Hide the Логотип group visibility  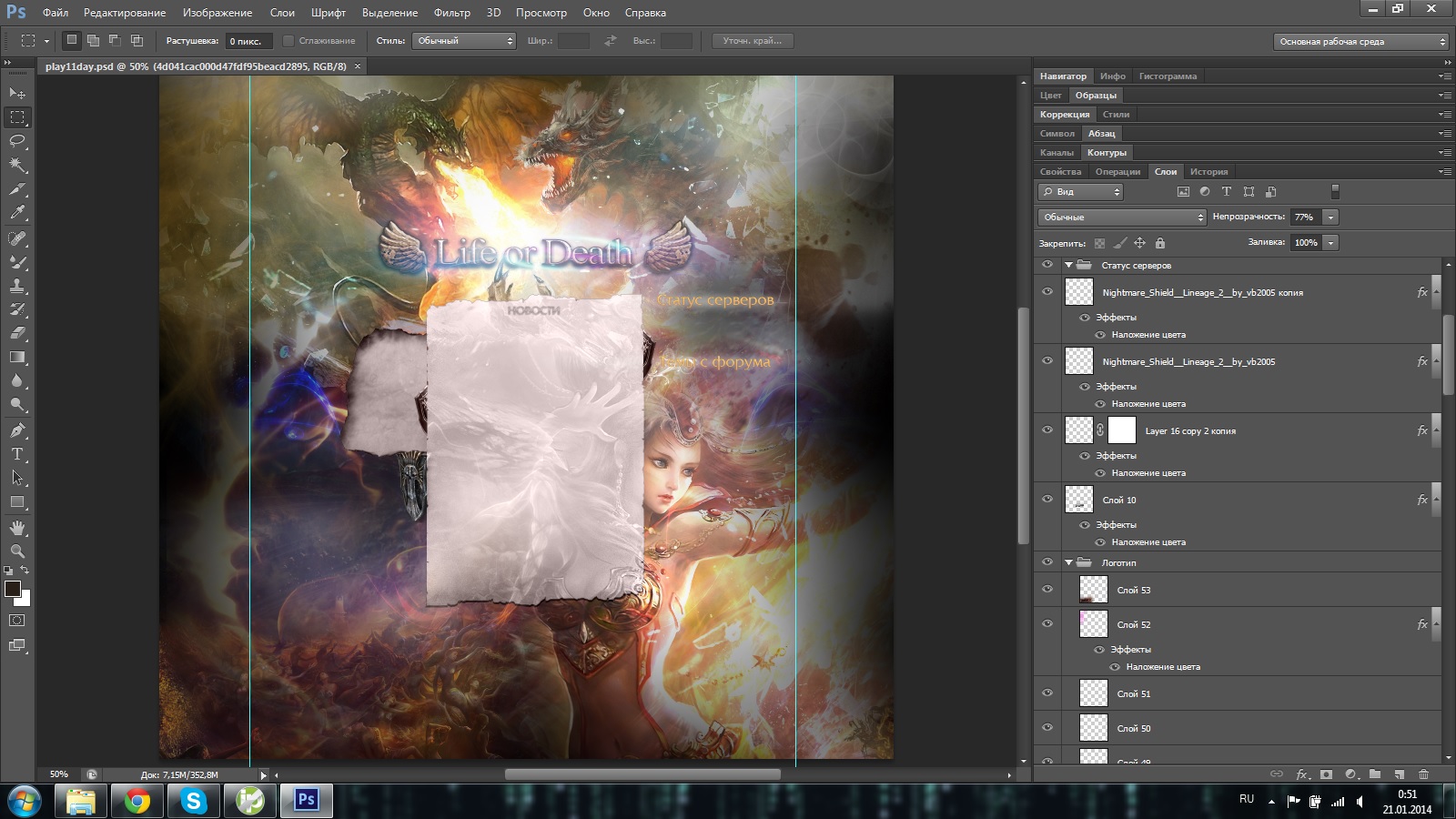[x=1047, y=562]
